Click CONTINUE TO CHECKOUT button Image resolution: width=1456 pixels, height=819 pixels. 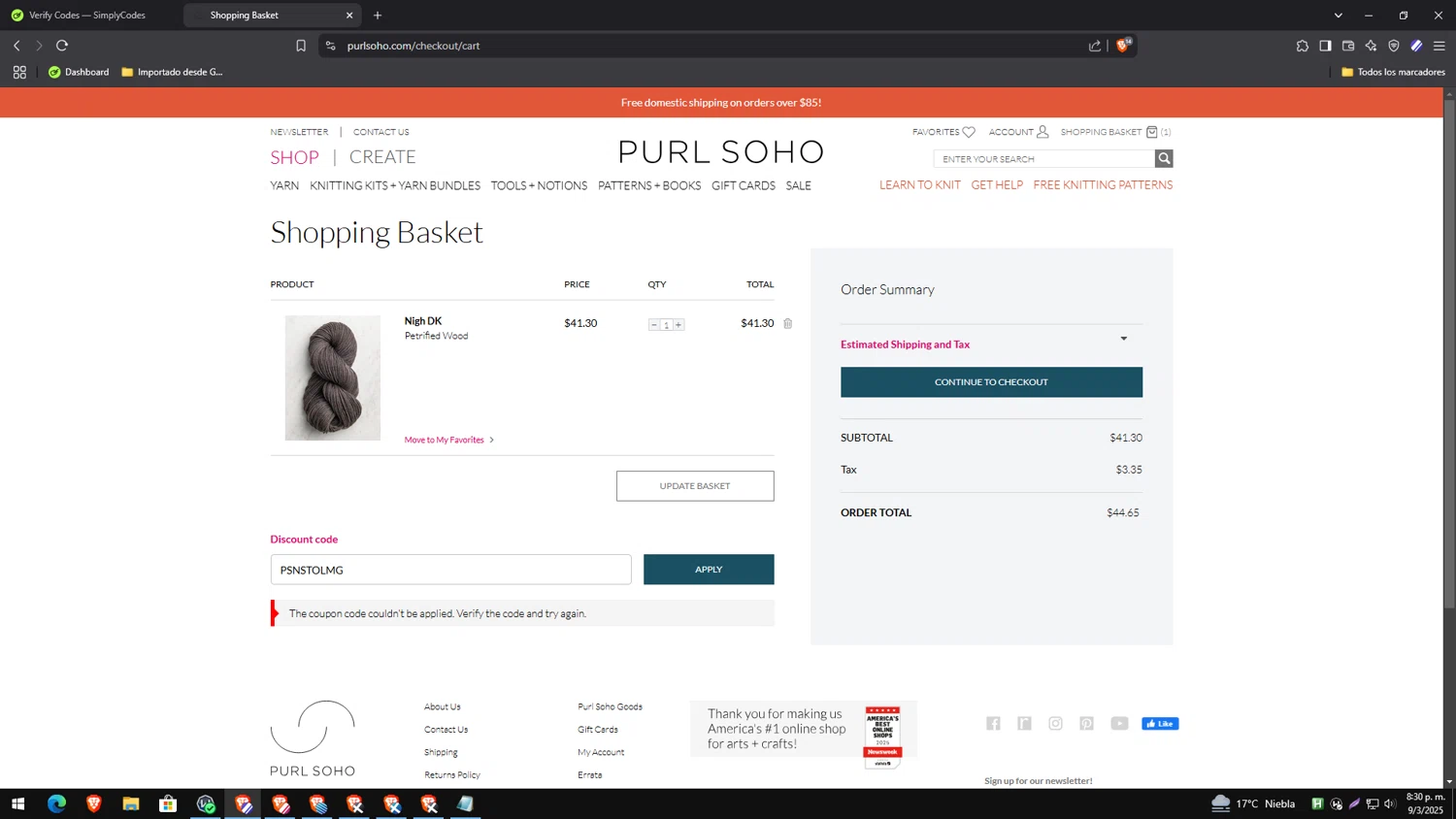click(x=991, y=382)
